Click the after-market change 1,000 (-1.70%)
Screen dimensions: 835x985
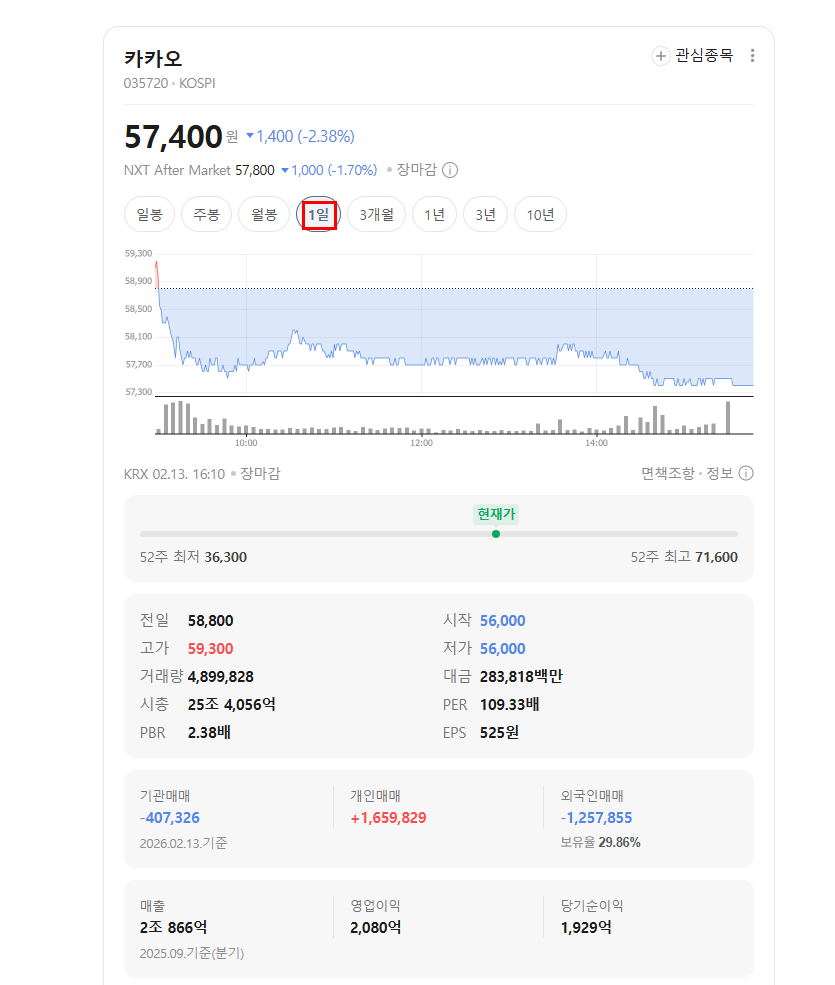pos(329,170)
